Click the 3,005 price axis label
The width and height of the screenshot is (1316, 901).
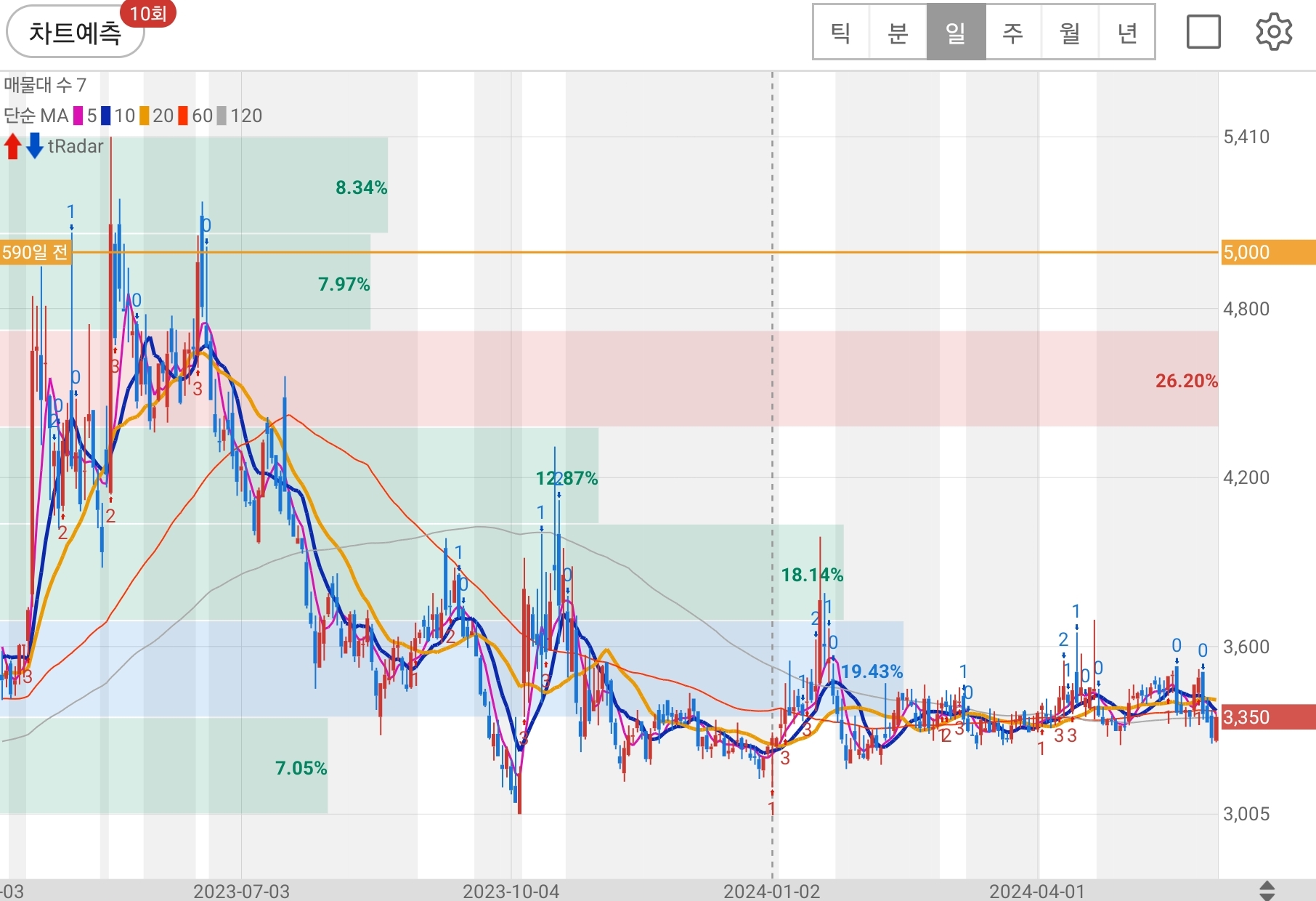coord(1246,814)
